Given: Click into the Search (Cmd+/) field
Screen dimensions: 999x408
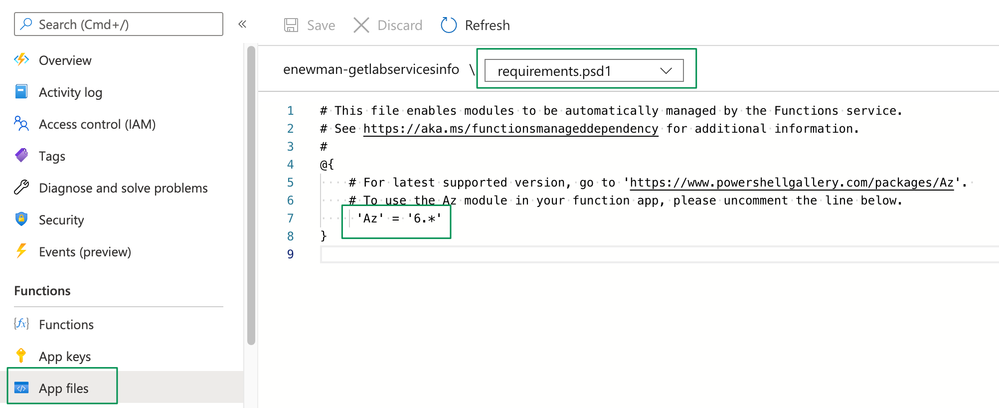Looking at the screenshot, I should pos(119,24).
